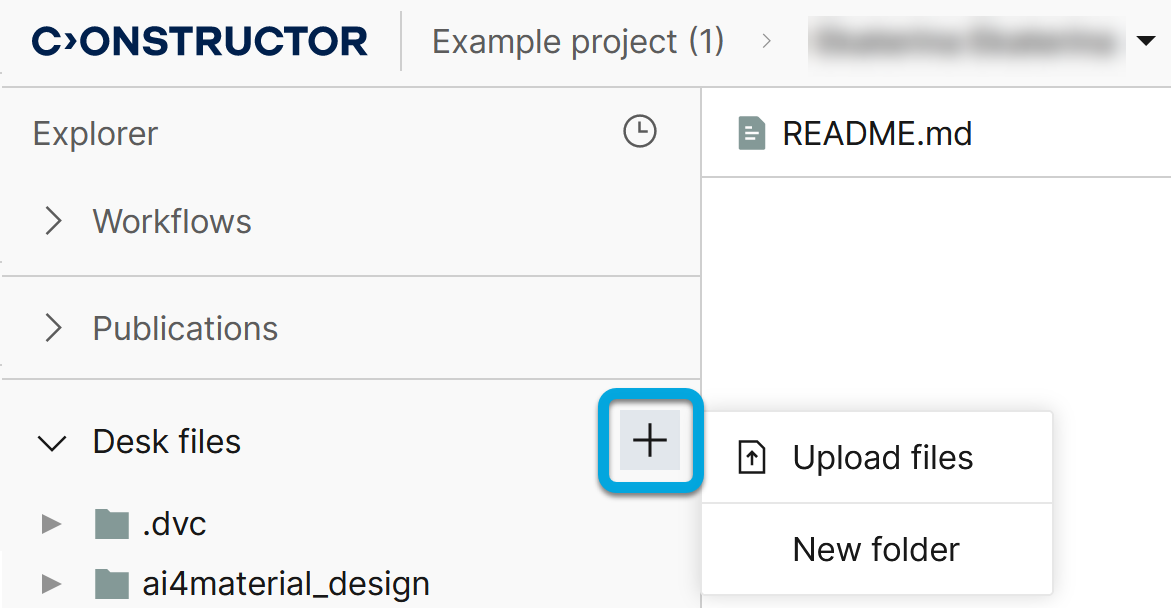Switch to the README.md tab
The height and width of the screenshot is (608, 1171).
point(876,133)
